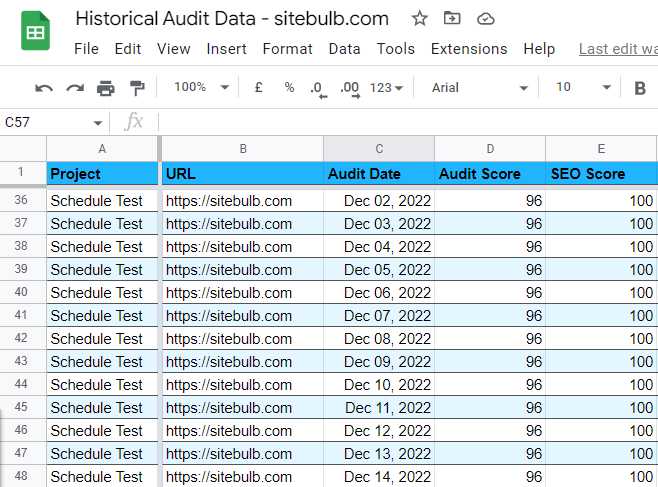Select column C header
This screenshot has height=487, width=658.
click(379, 149)
